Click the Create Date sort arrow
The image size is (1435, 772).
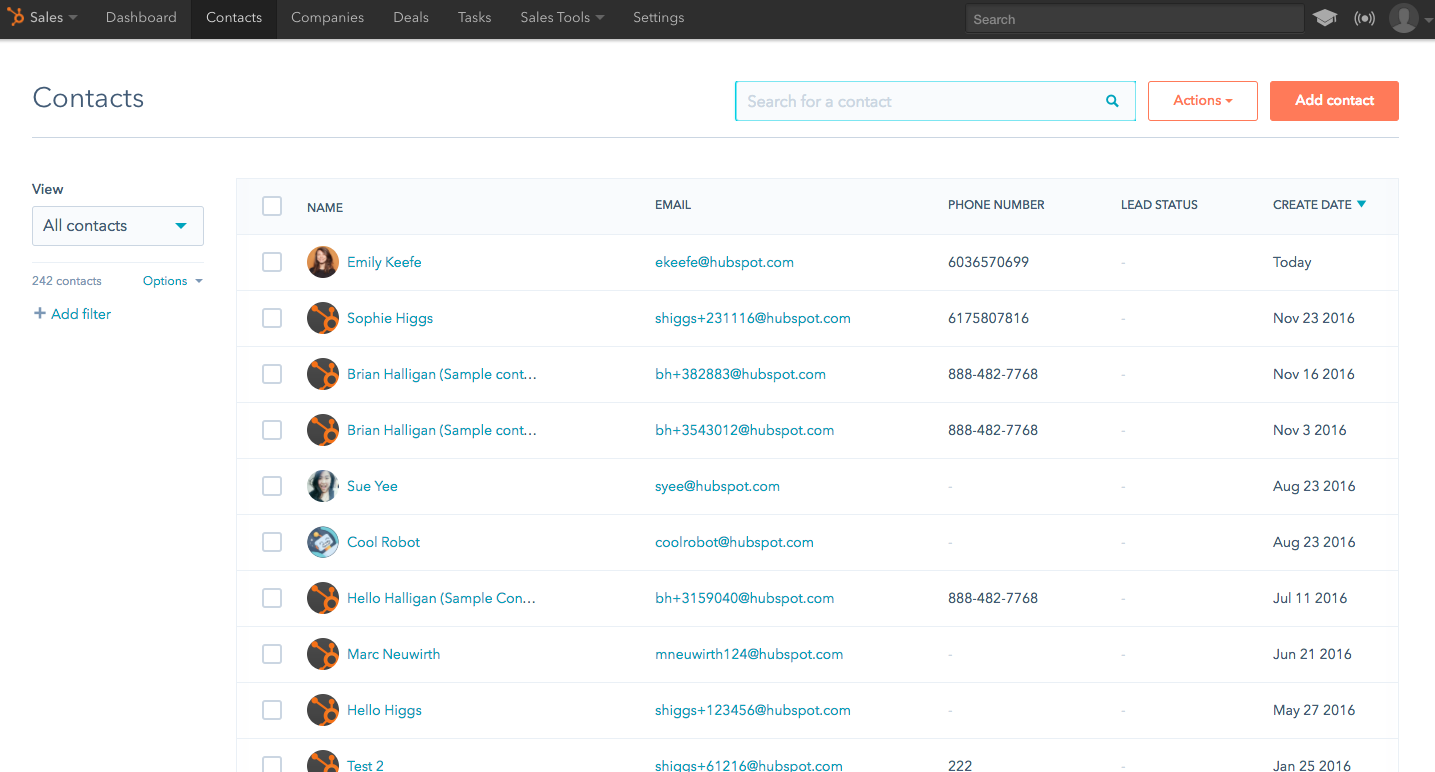(x=1361, y=204)
